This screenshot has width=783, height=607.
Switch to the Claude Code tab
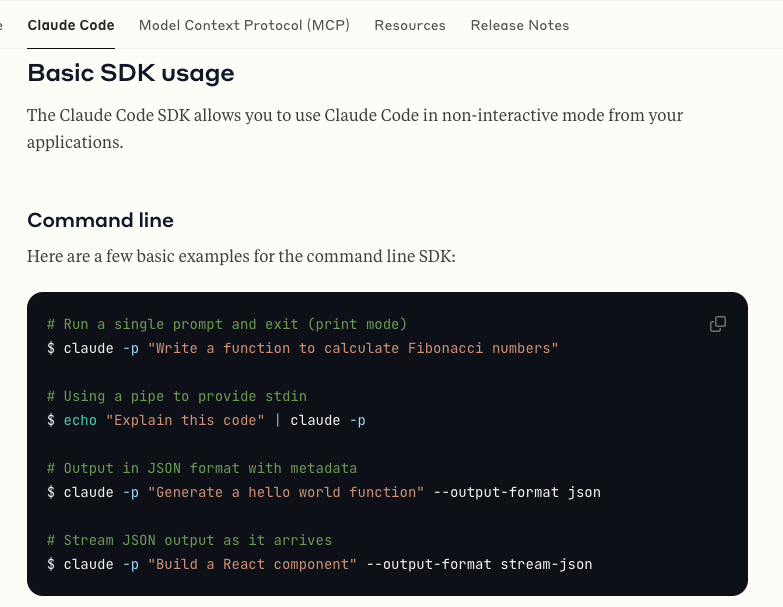point(71,25)
